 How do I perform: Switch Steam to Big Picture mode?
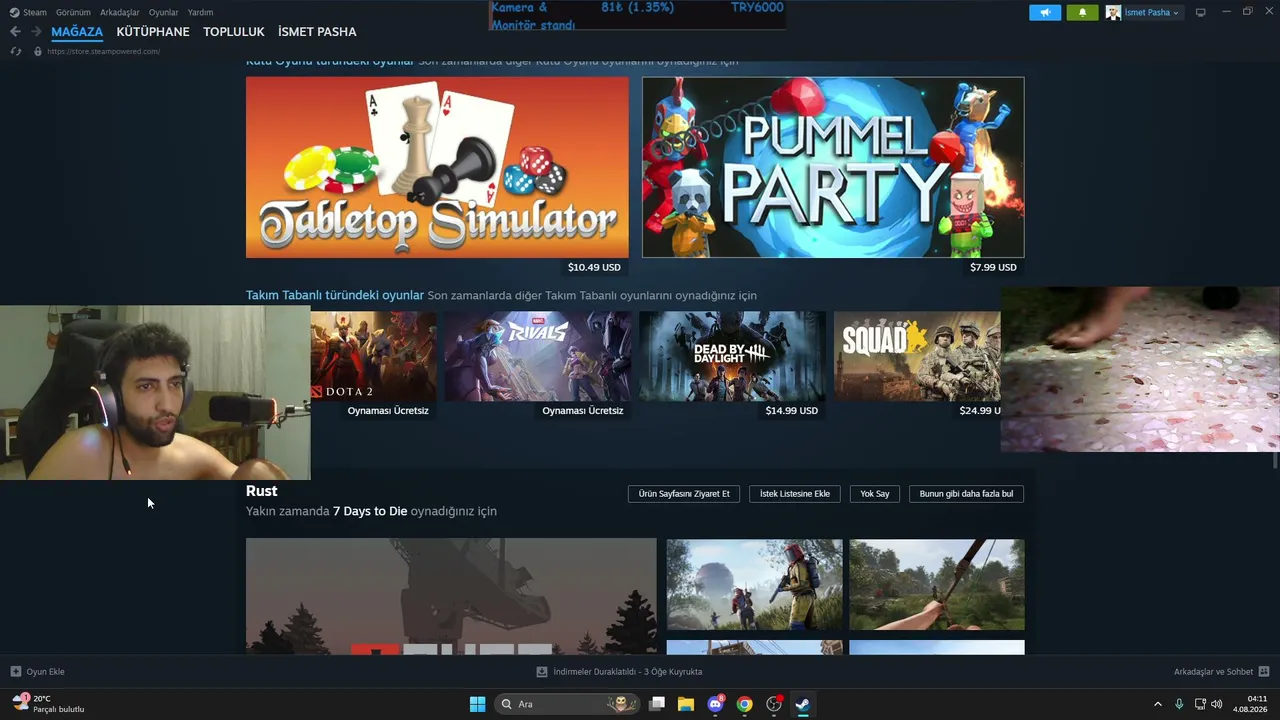pyautogui.click(x=1201, y=12)
